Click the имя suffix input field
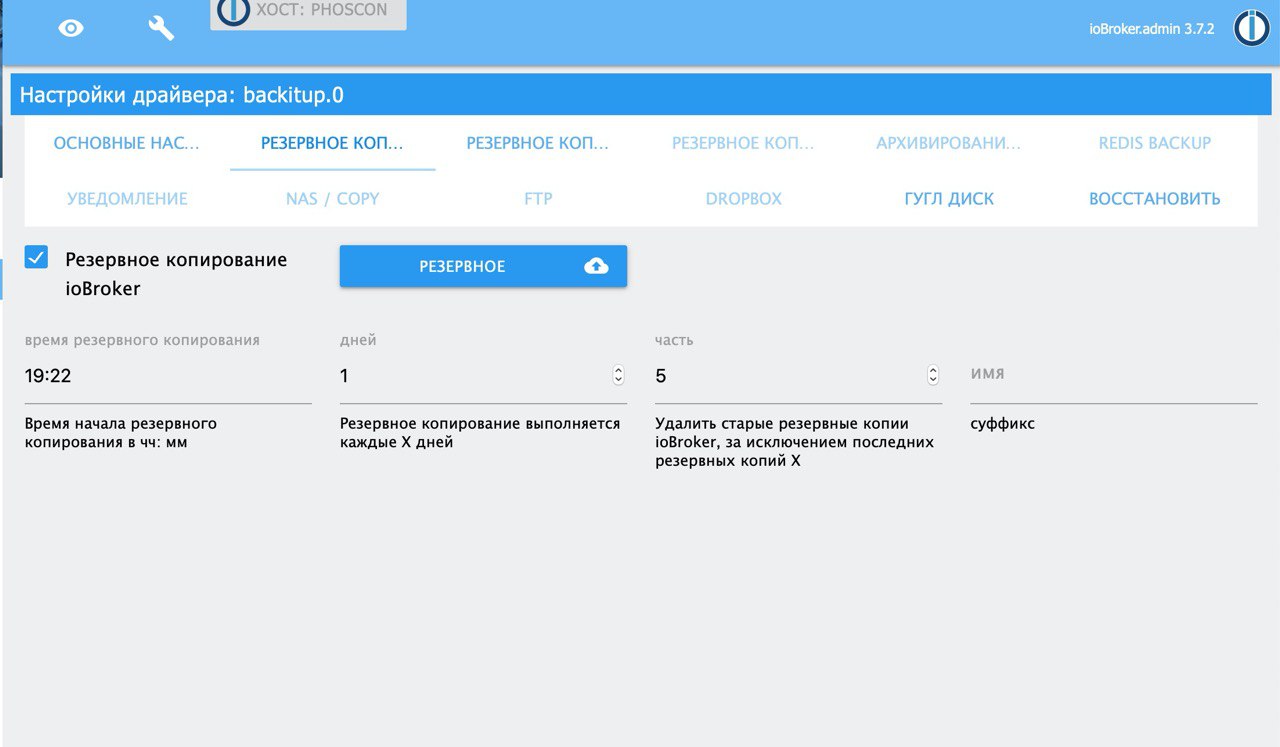The width and height of the screenshot is (1280, 747). point(1113,376)
